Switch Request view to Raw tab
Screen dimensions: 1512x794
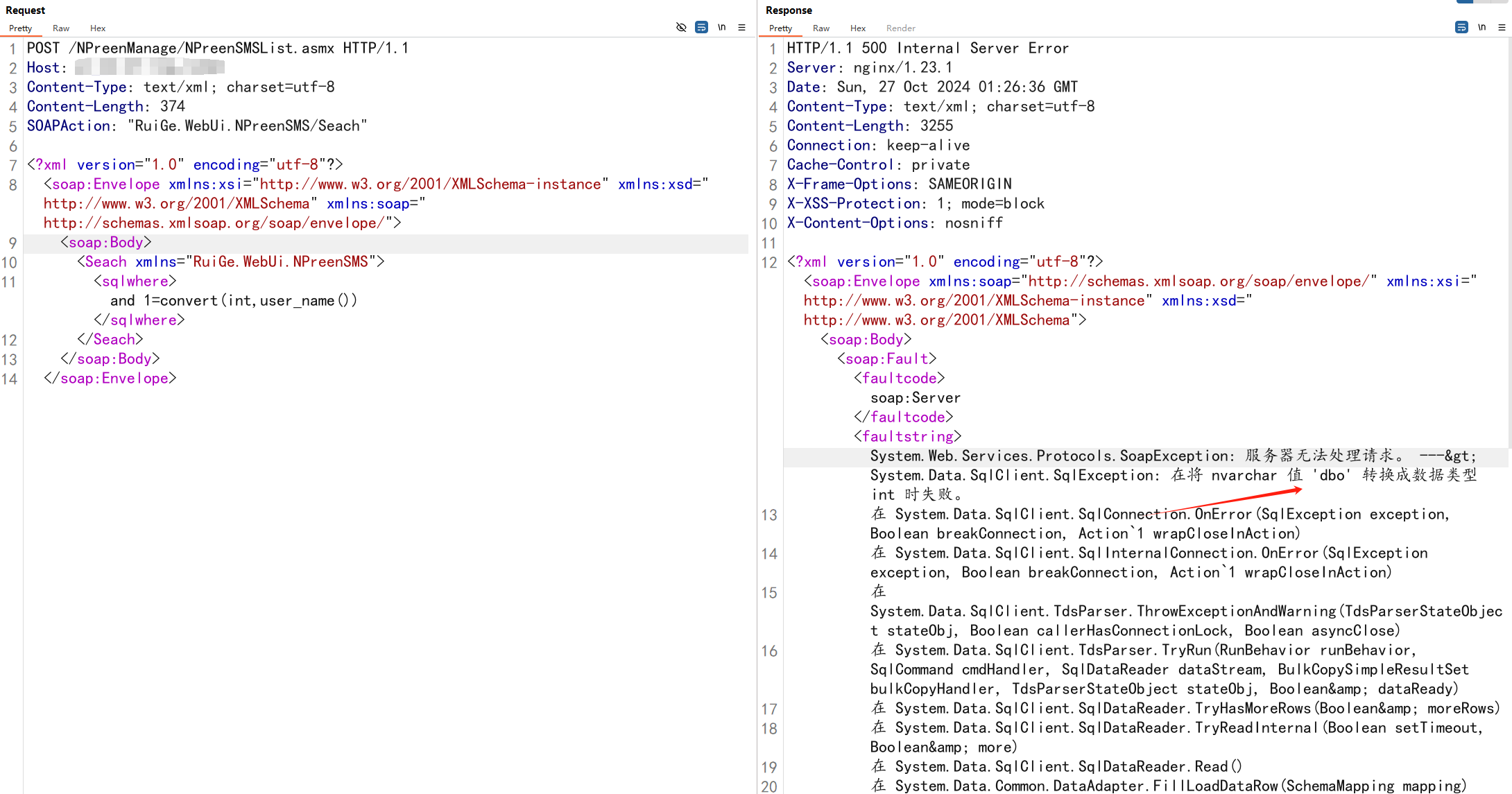coord(61,28)
